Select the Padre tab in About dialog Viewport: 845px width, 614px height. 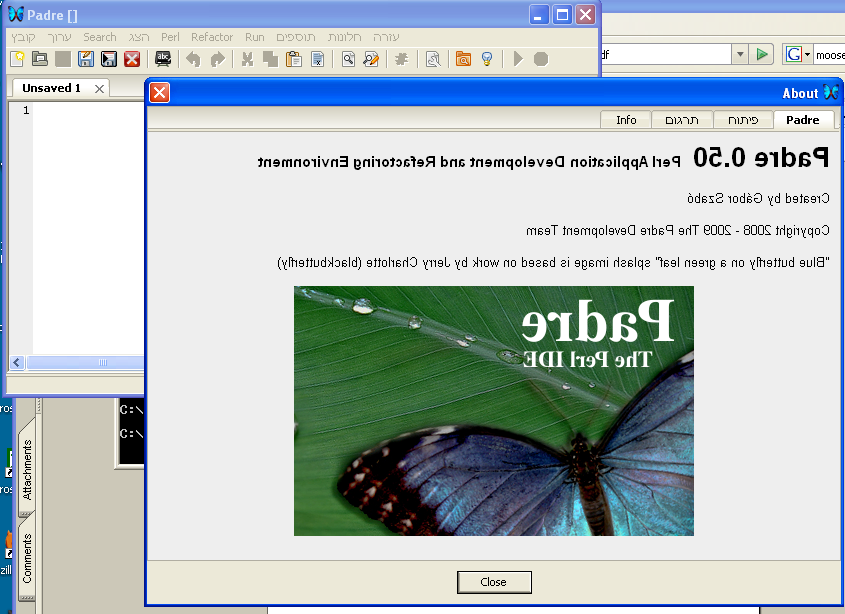803,120
